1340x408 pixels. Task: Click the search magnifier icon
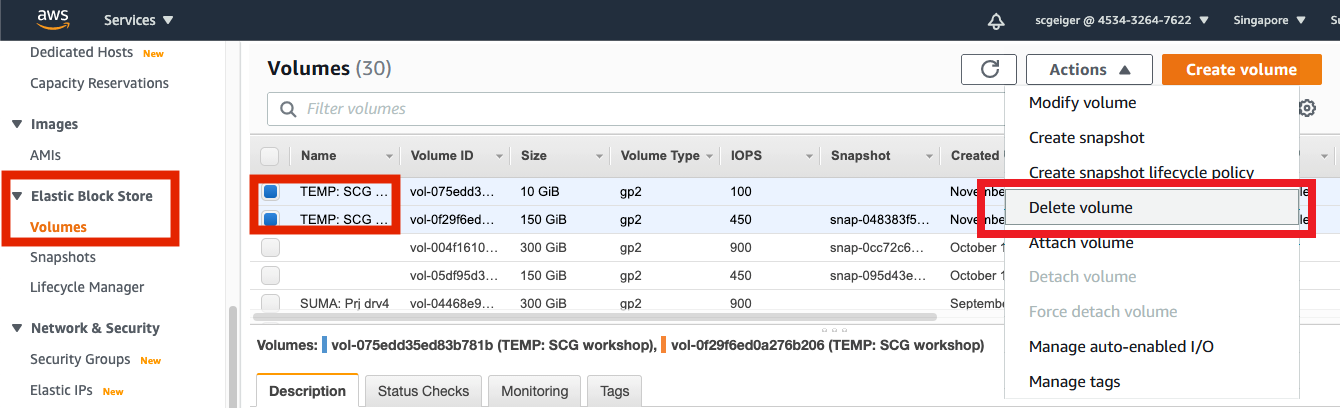click(288, 109)
